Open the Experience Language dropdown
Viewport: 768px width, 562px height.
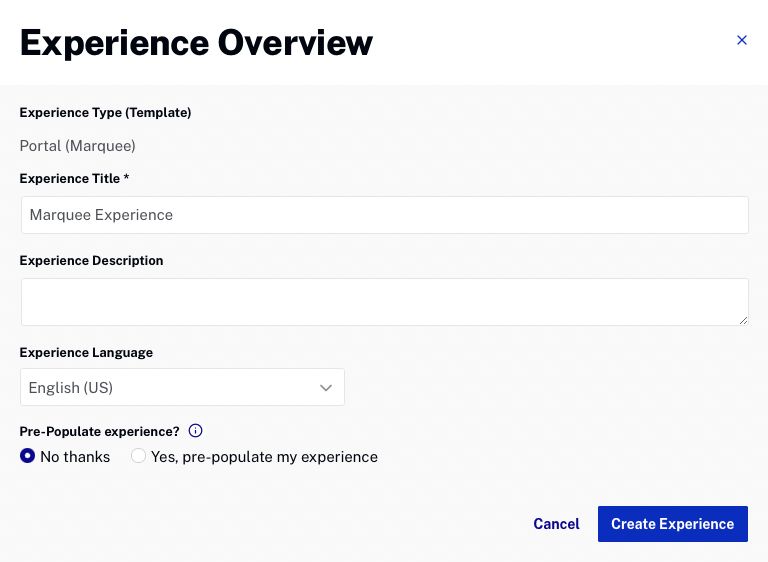(x=182, y=387)
